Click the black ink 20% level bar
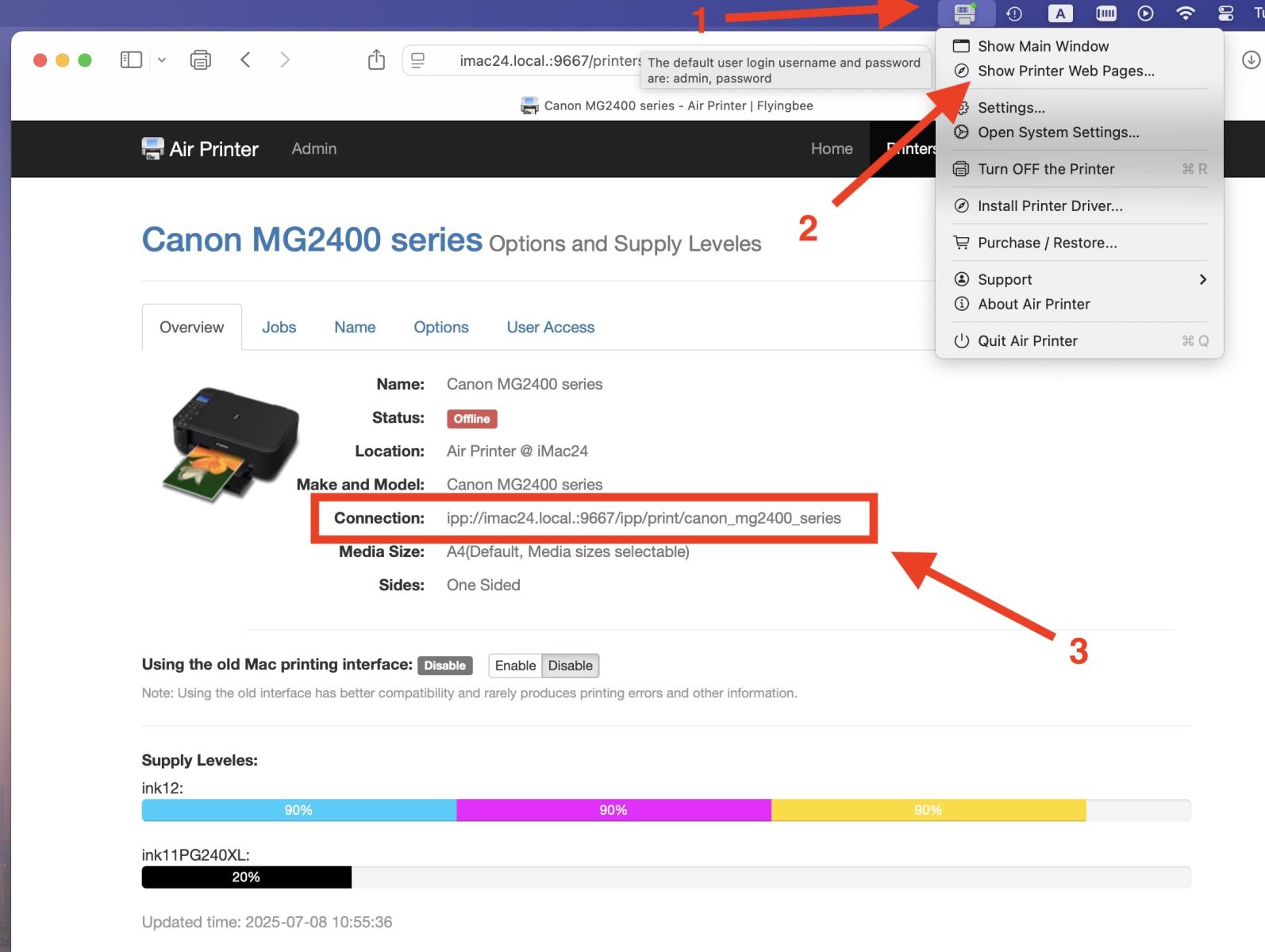 [246, 877]
